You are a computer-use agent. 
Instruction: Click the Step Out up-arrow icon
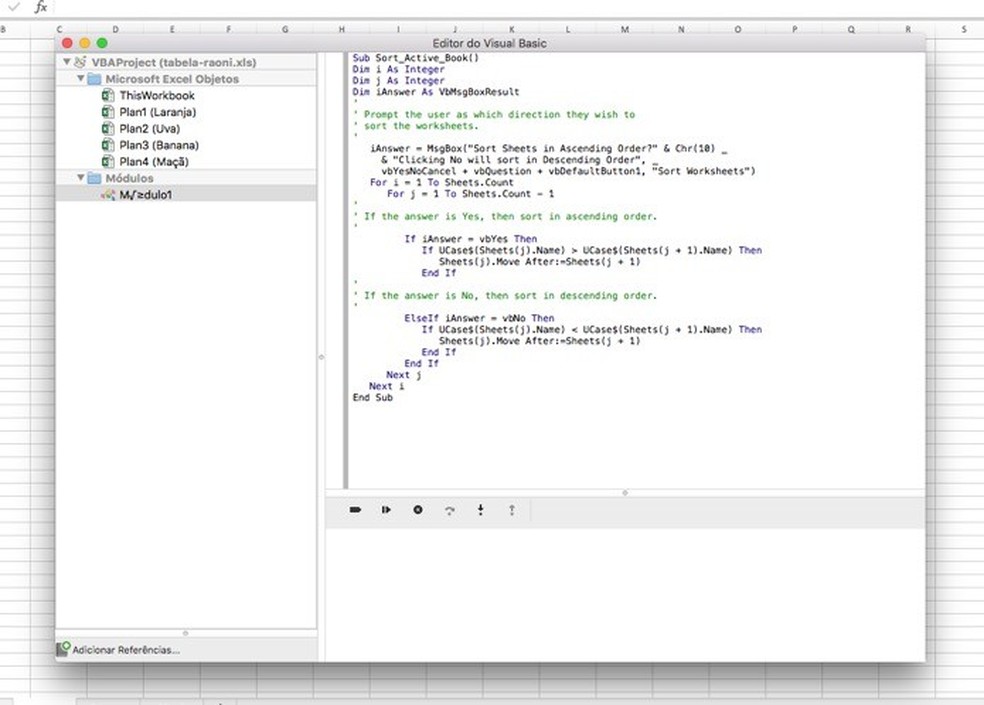[512, 510]
